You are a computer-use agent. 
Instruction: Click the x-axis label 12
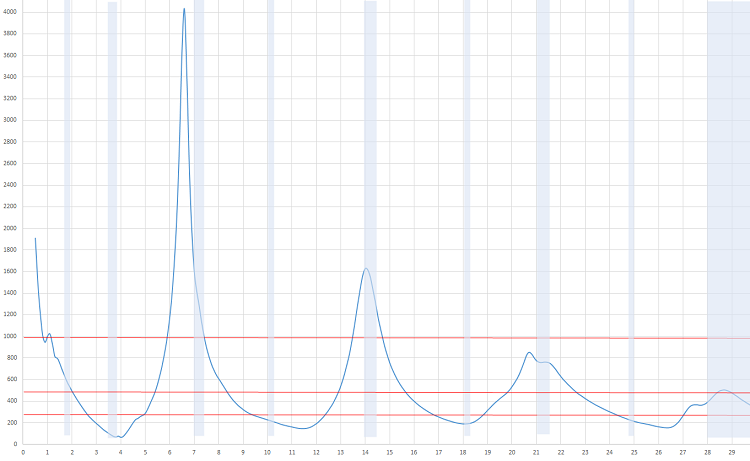point(316,452)
